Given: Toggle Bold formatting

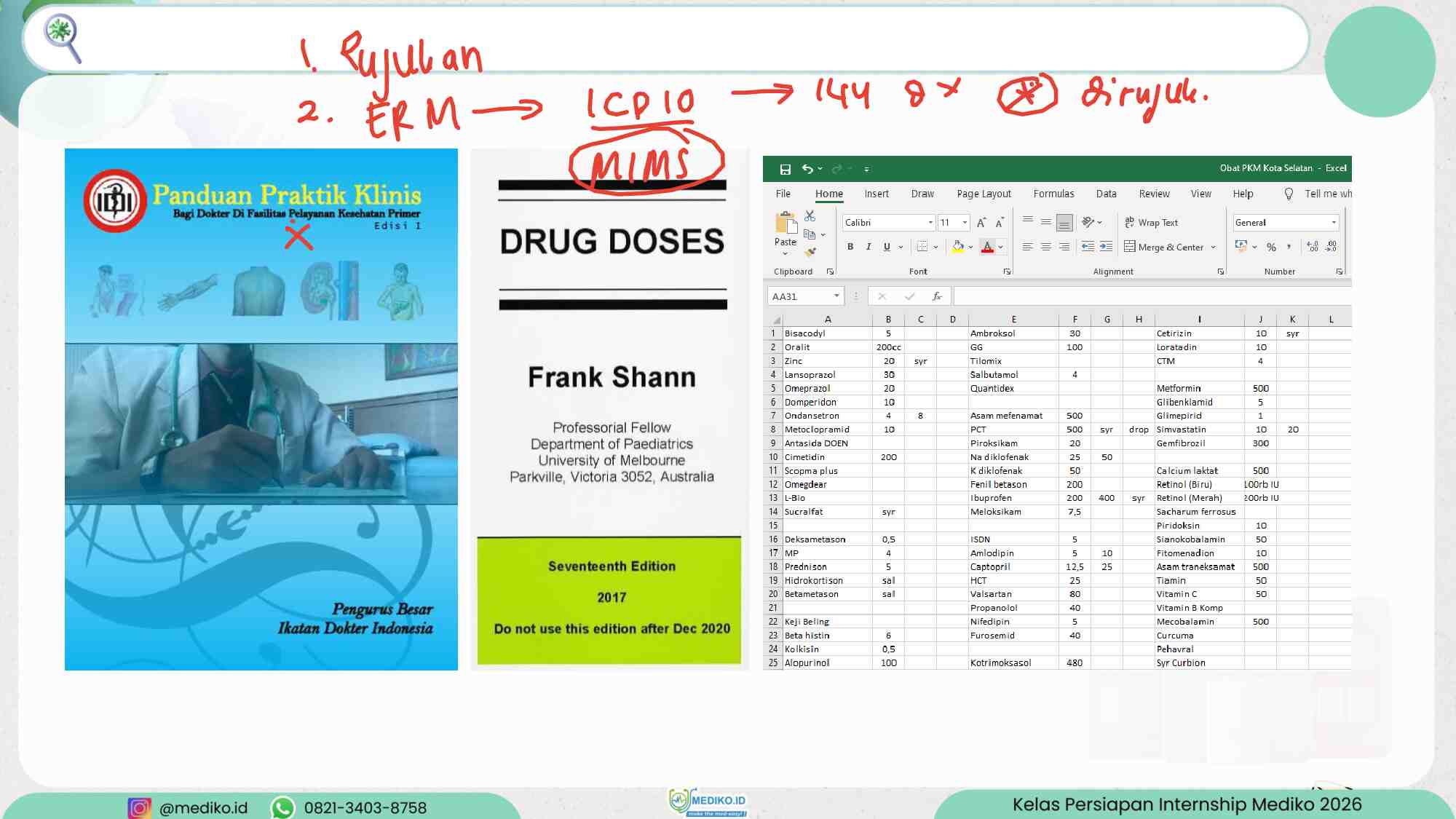Looking at the screenshot, I should tap(850, 247).
